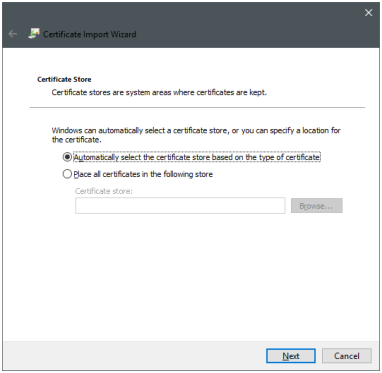Open the Browse... store picker button
Image resolution: width=382 pixels, height=373 pixels.
tap(316, 206)
